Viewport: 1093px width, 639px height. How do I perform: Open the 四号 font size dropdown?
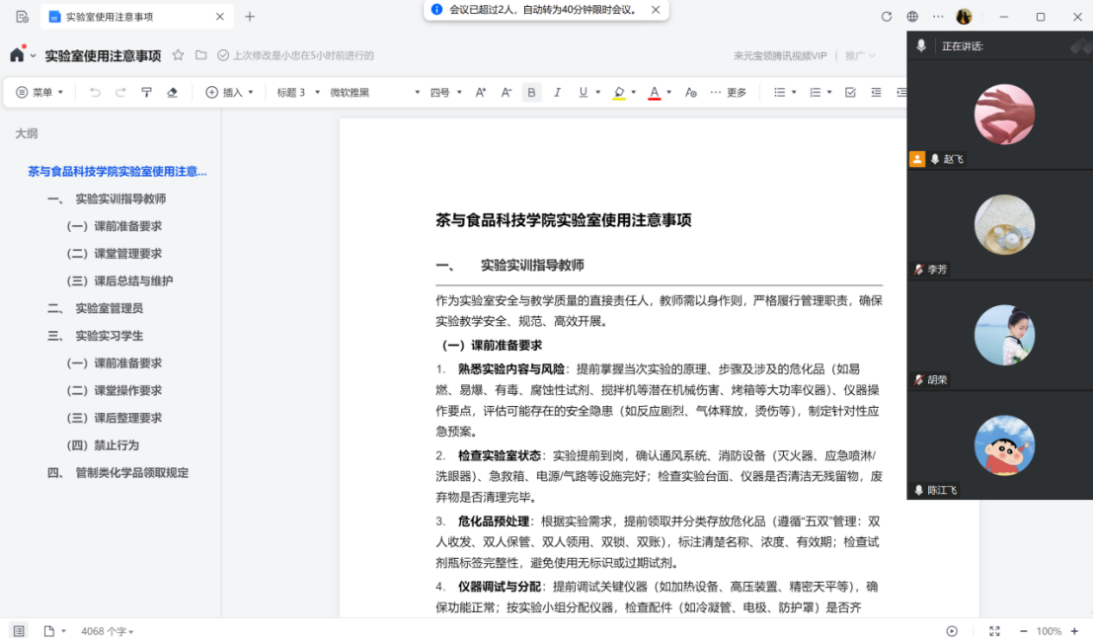[x=446, y=92]
